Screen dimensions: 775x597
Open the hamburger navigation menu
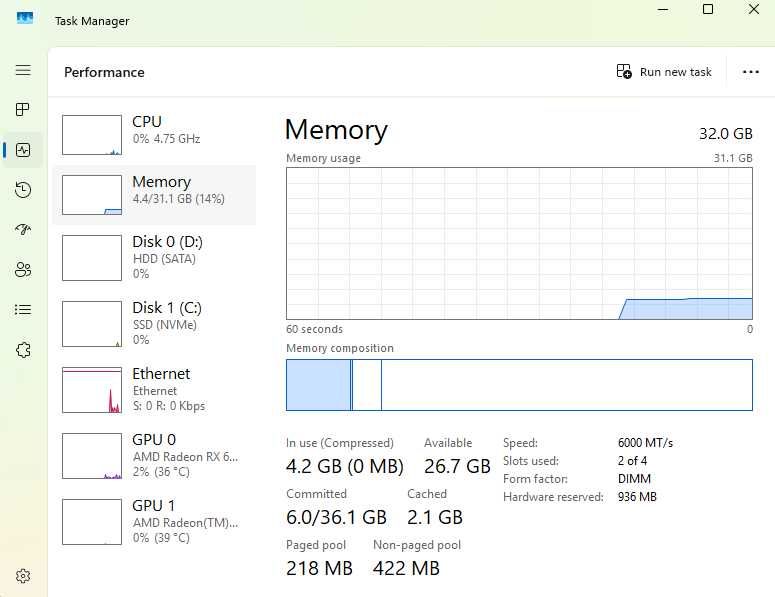click(23, 71)
